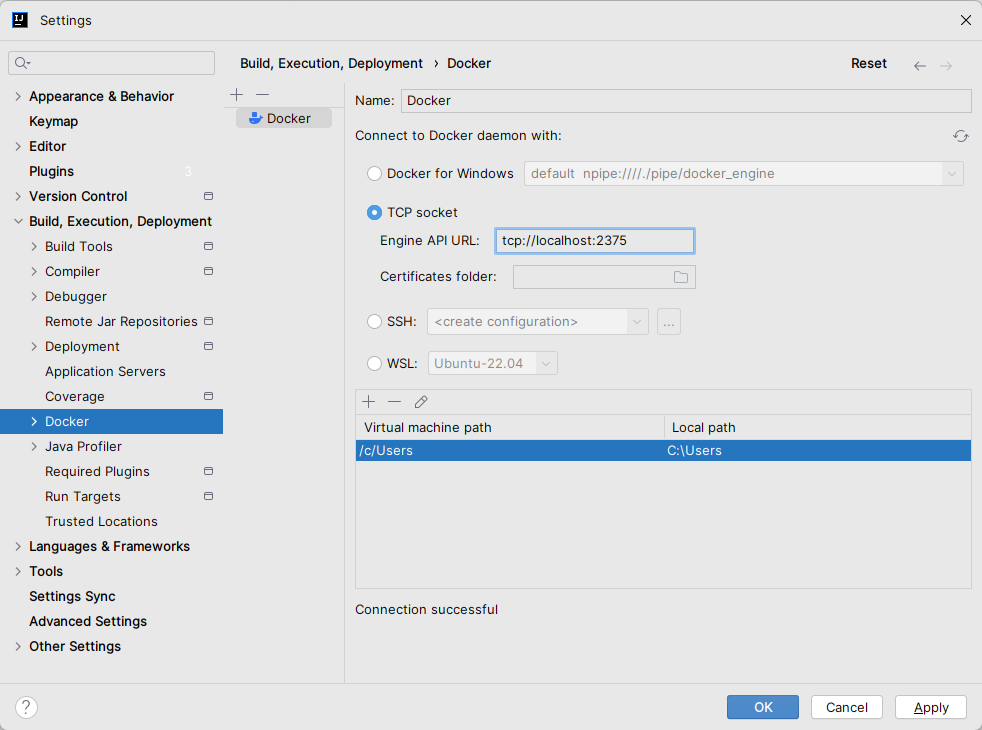The height and width of the screenshot is (730, 982).
Task: Select the Docker whale entry in connections list
Action: pos(284,118)
